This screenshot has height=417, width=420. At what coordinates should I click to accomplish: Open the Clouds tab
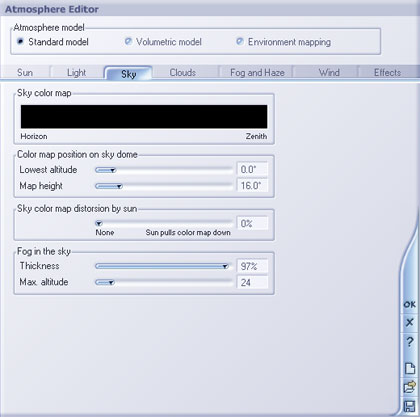click(x=183, y=72)
